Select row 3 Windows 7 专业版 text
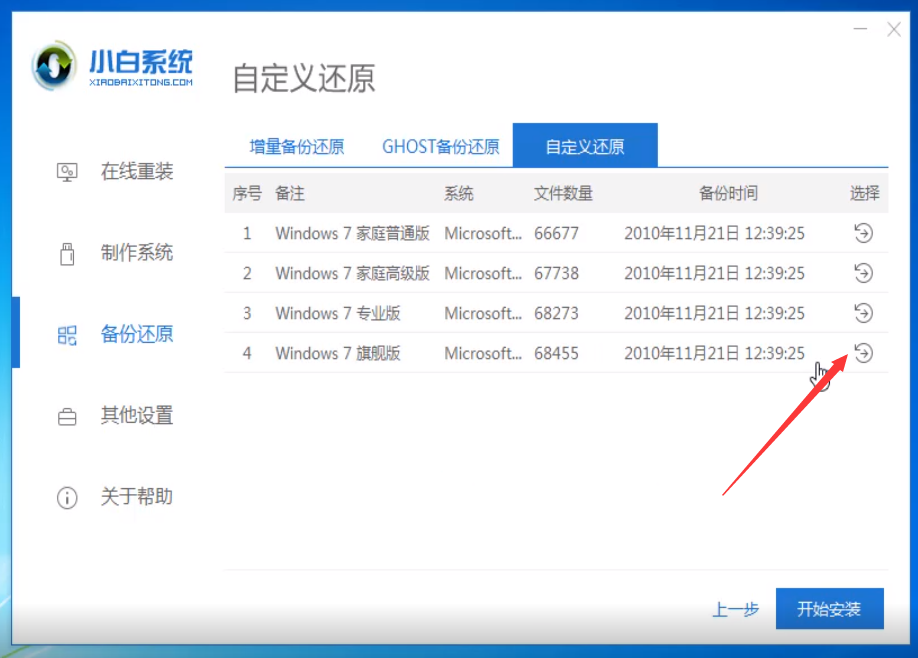This screenshot has height=658, width=918. (338, 313)
